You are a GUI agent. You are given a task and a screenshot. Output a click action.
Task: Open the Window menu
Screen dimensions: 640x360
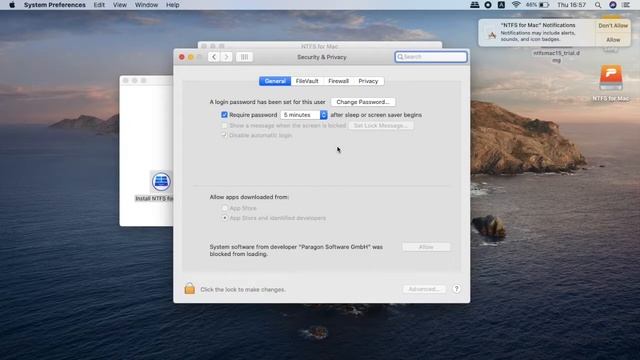[x=146, y=5]
